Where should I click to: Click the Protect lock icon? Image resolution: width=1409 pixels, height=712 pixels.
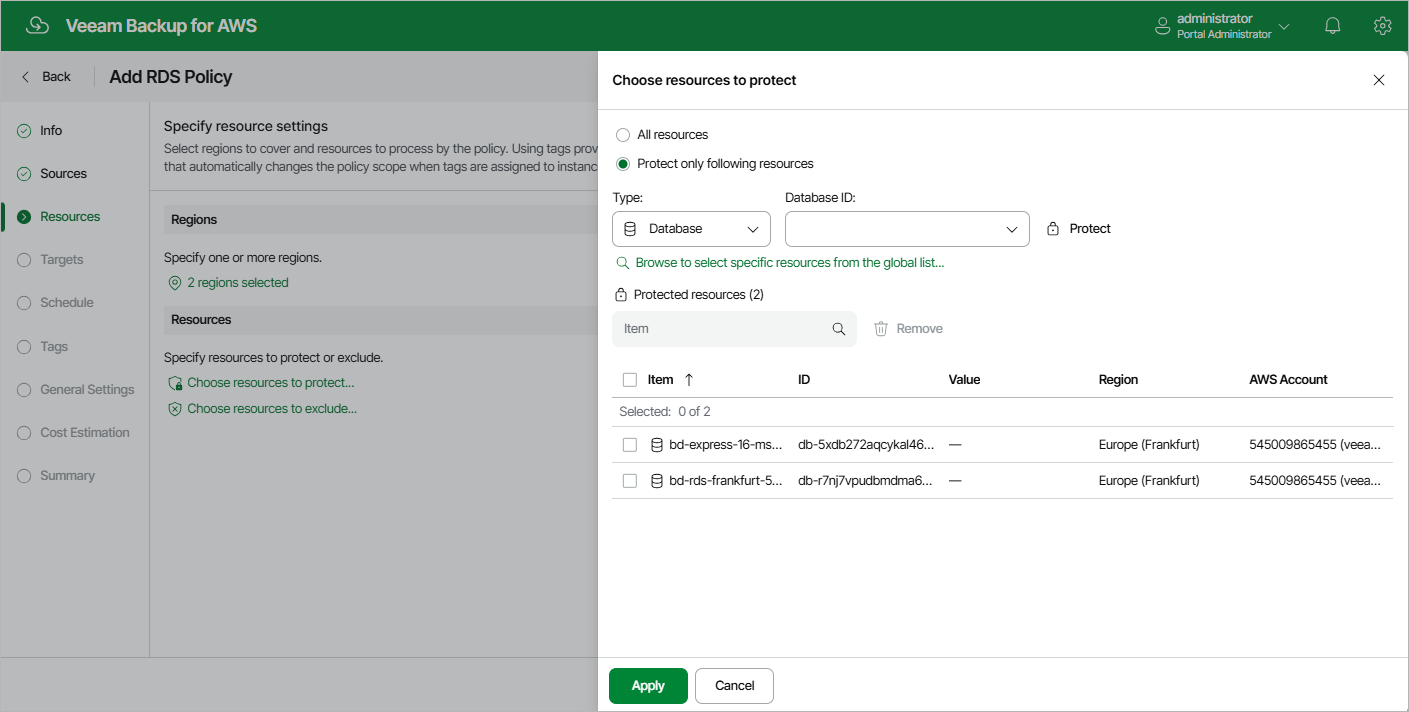(x=1053, y=229)
